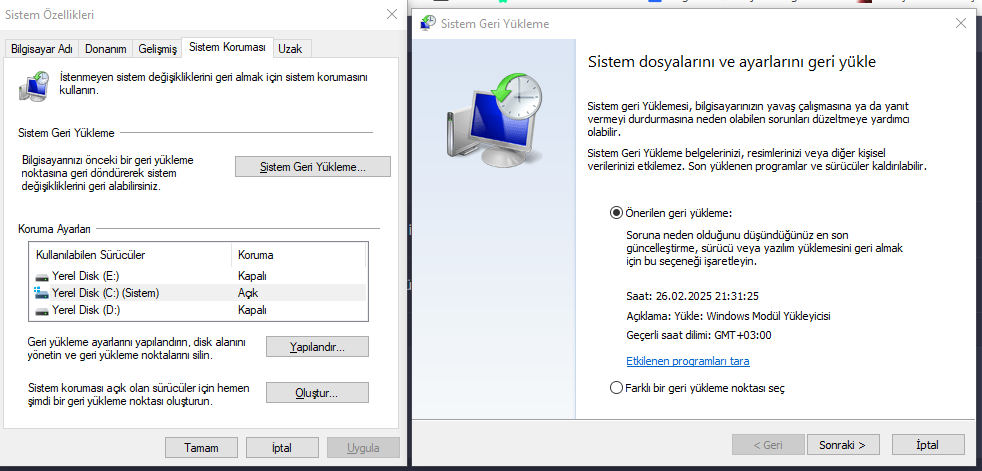Click İptal in the Sistem Geri Yükleme wizard
Viewport: 982px width, 471px height.
coord(928,445)
